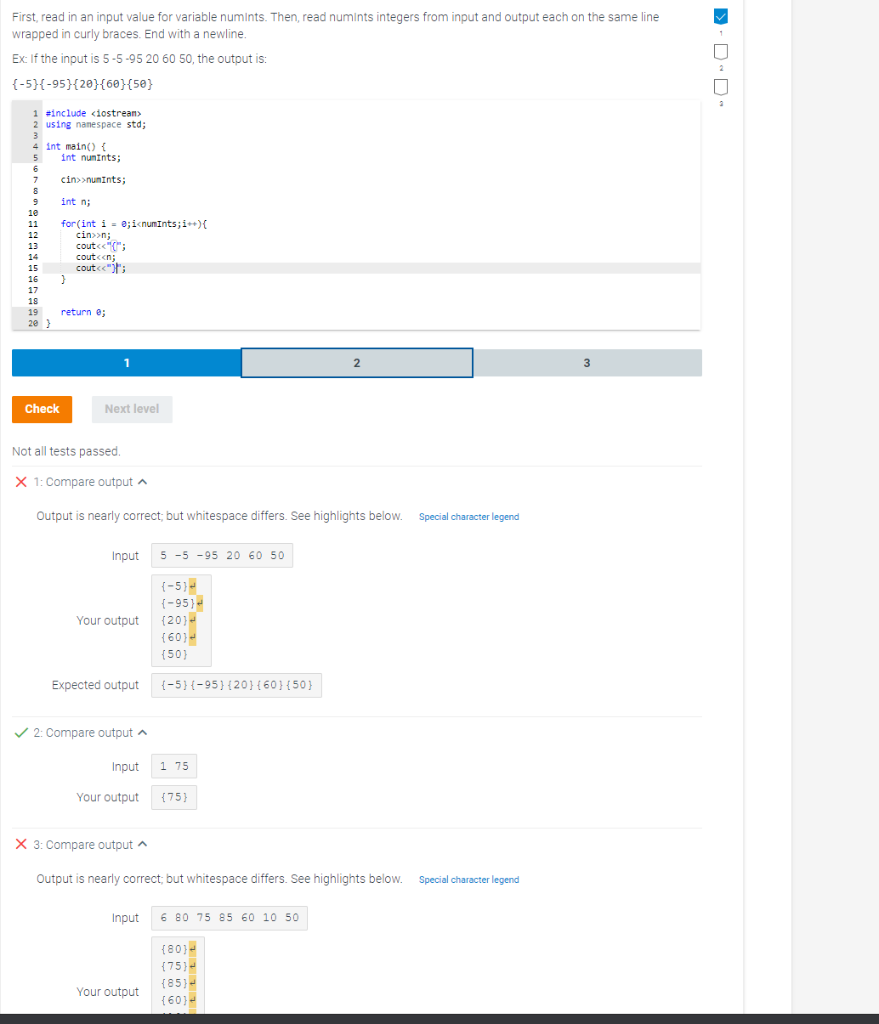Viewport: 879px width, 1024px height.
Task: Click the orange Check button
Action: pyautogui.click(x=41, y=408)
